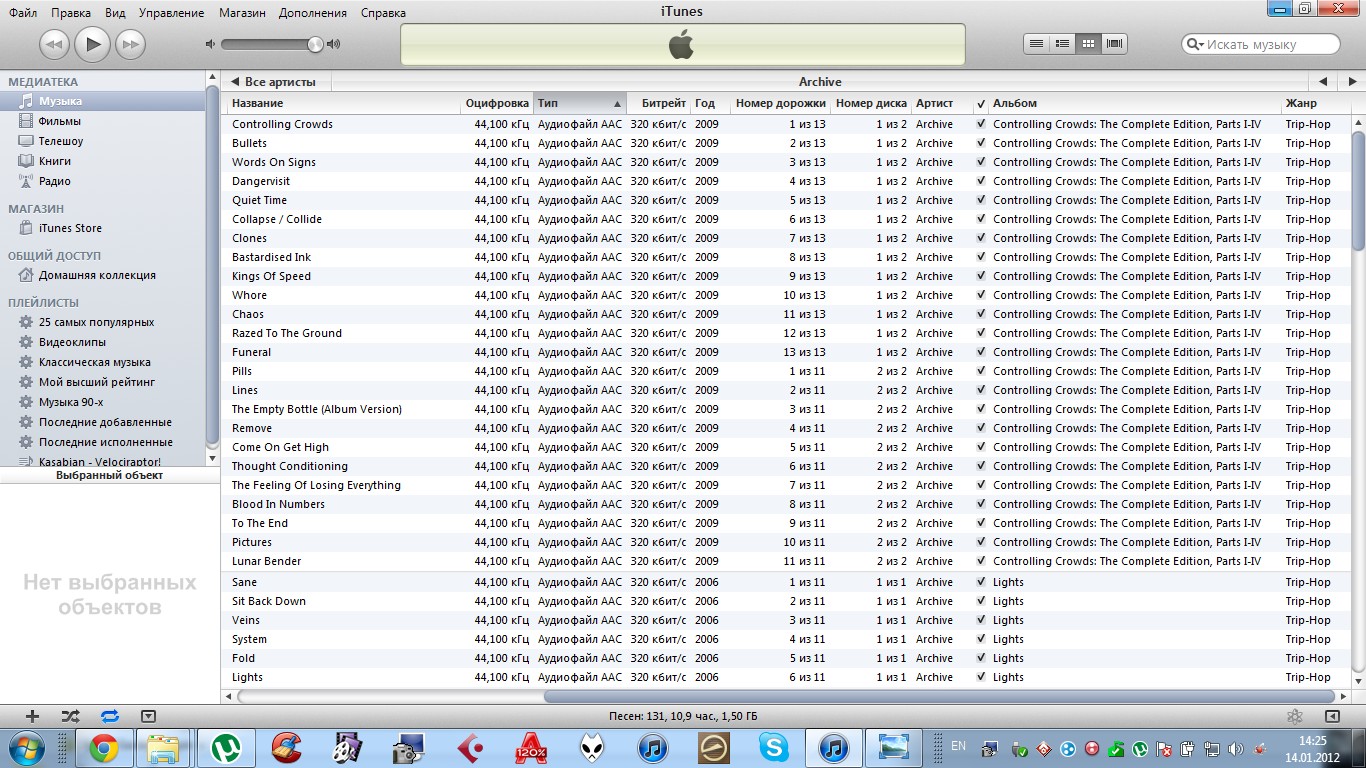This screenshot has height=768, width=1366.
Task: Open the Магазин menu
Action: [244, 13]
